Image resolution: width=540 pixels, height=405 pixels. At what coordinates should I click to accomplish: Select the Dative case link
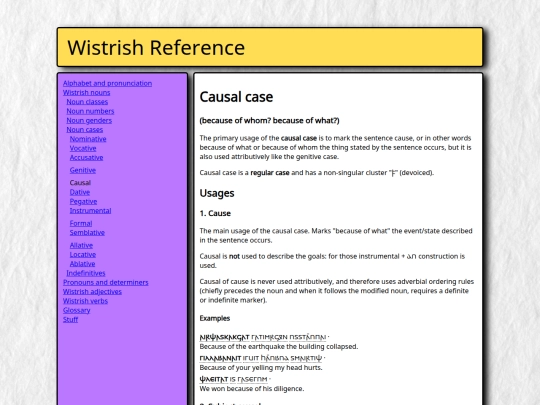pyautogui.click(x=80, y=192)
